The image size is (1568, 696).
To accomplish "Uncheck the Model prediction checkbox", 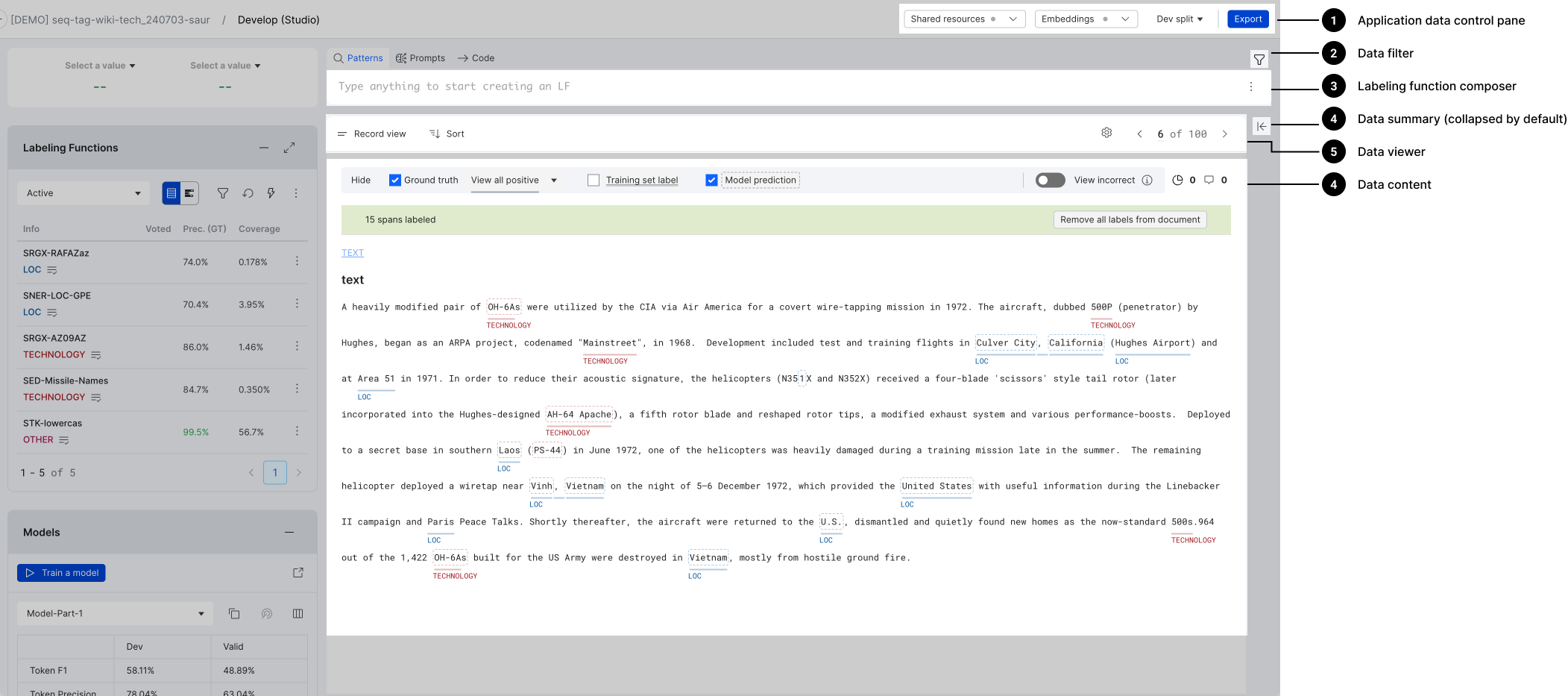I will pyautogui.click(x=711, y=180).
